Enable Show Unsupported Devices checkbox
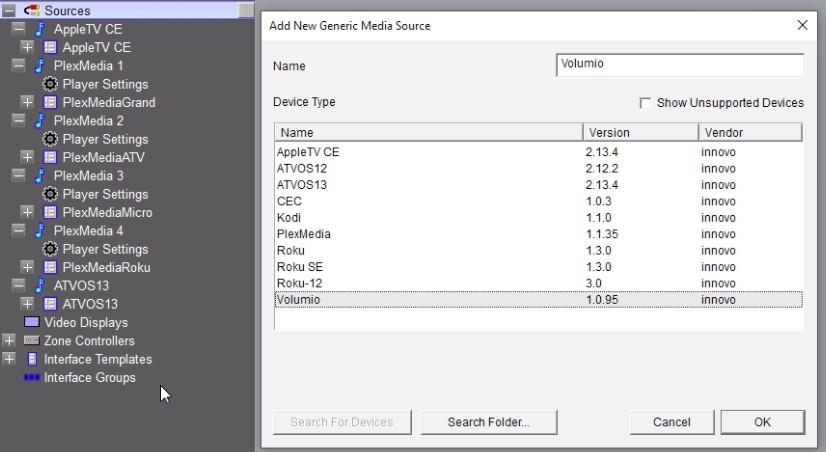 tap(645, 103)
